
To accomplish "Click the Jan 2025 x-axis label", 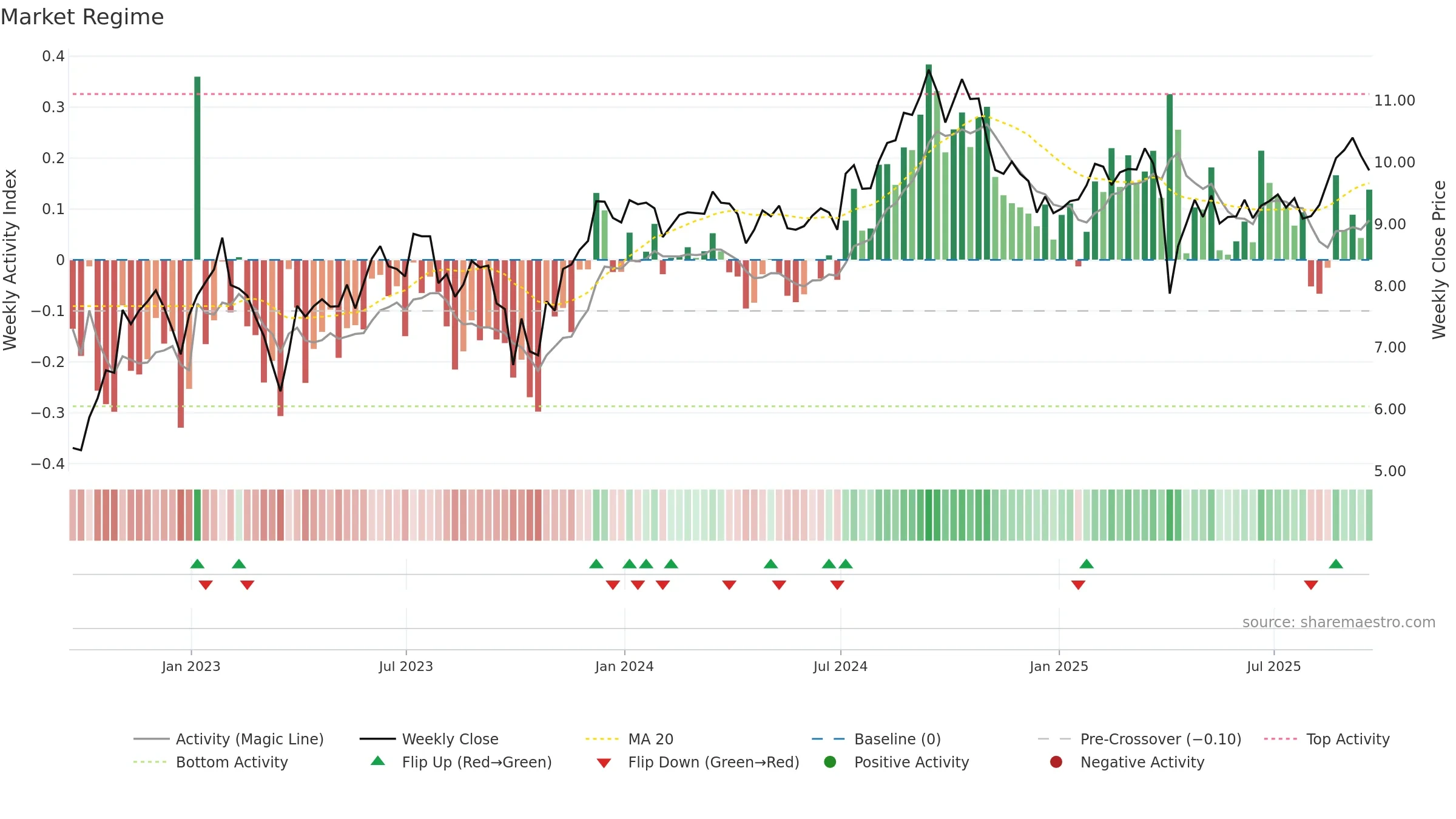I will pos(1059,666).
